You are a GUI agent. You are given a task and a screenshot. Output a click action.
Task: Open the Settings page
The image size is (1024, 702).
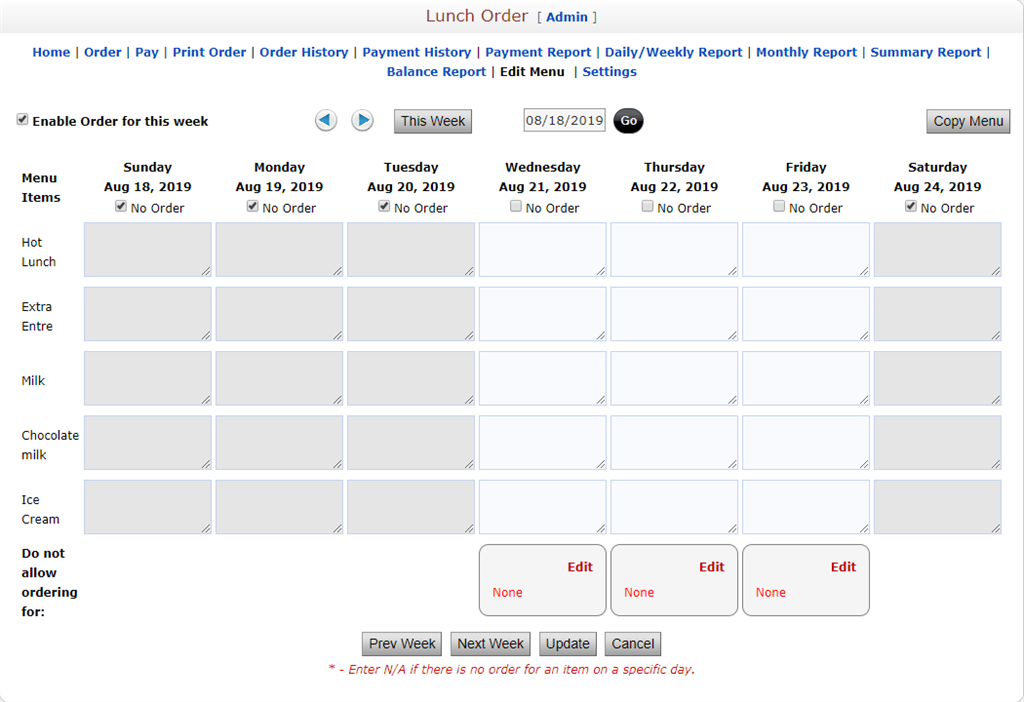pos(611,71)
